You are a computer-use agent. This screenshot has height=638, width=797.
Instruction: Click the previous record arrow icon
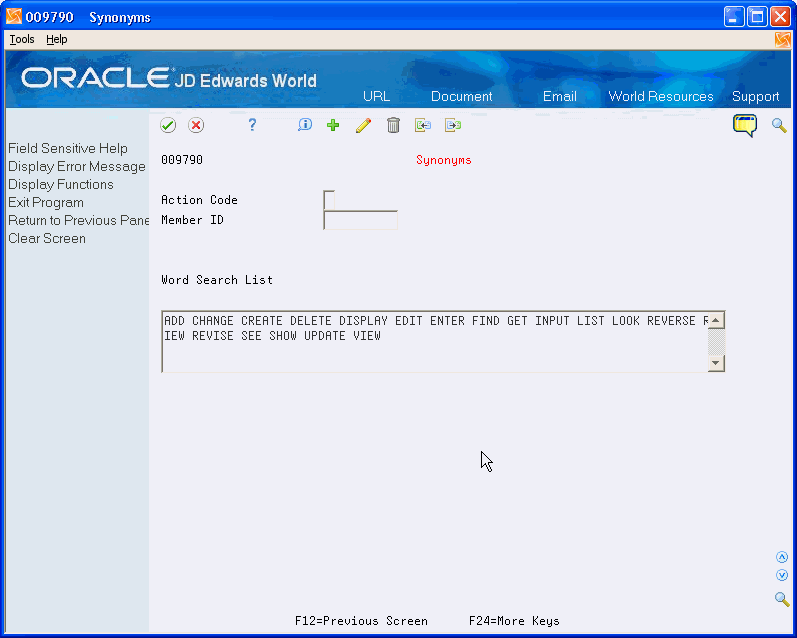click(x=422, y=125)
